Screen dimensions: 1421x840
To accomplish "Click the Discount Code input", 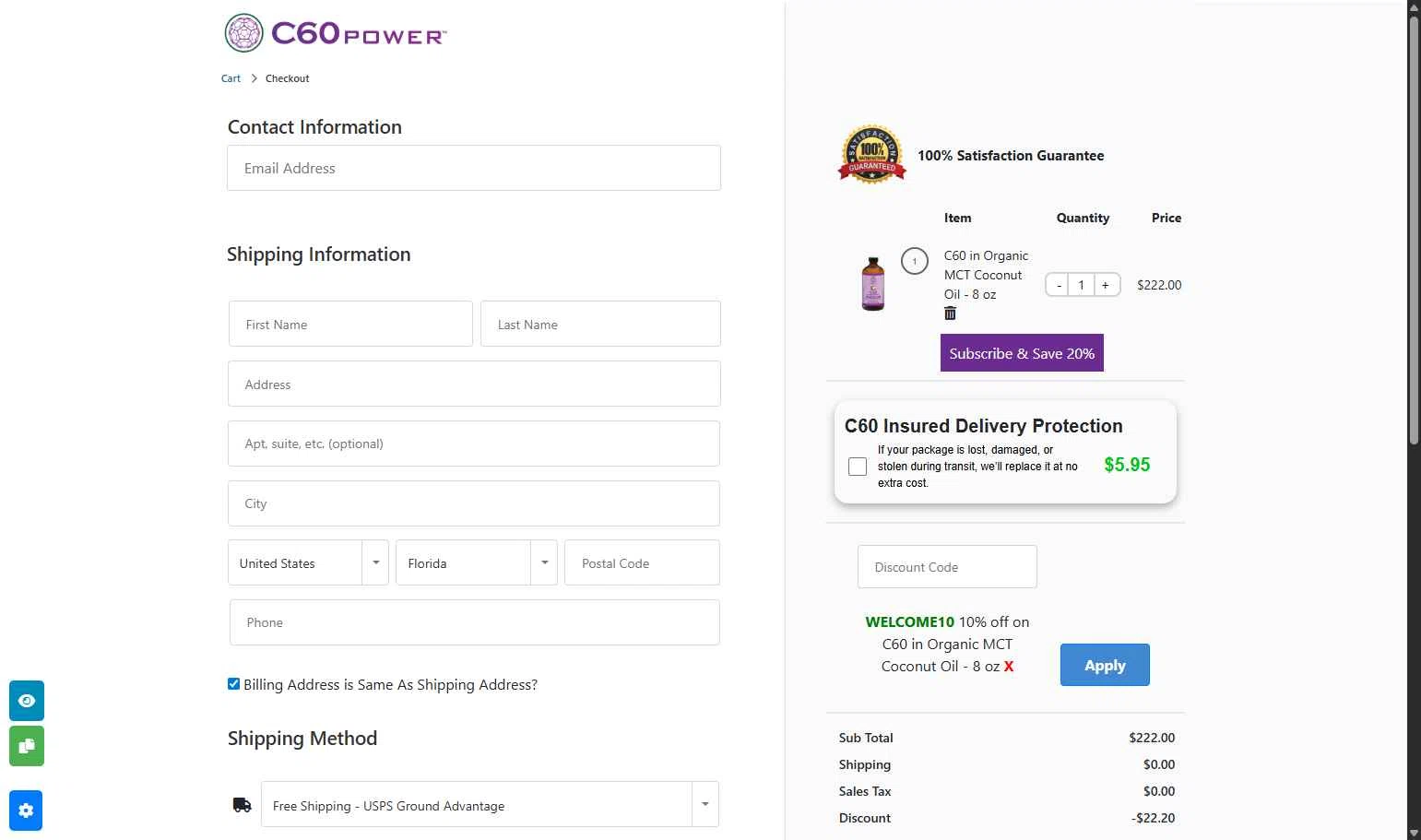I will click(947, 566).
